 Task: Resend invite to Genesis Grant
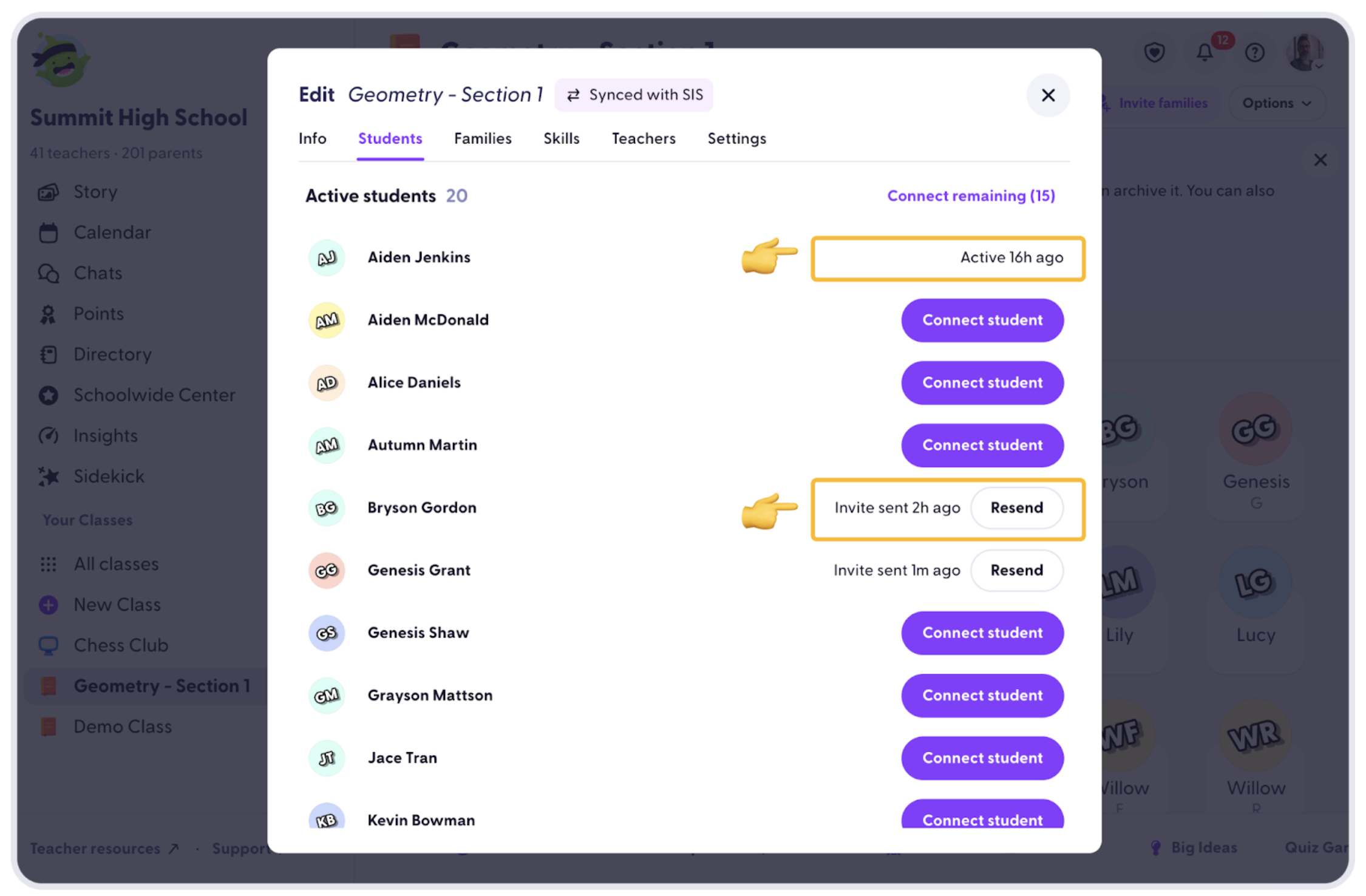[1016, 570]
